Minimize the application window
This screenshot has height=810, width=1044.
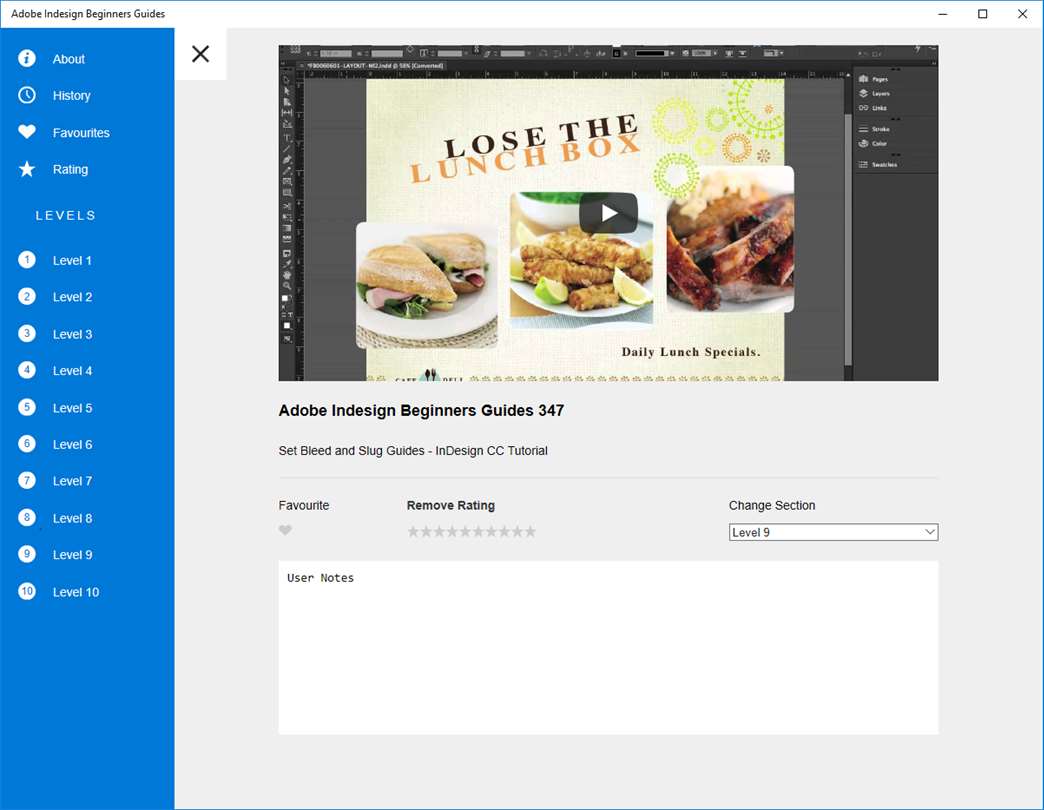[x=943, y=13]
